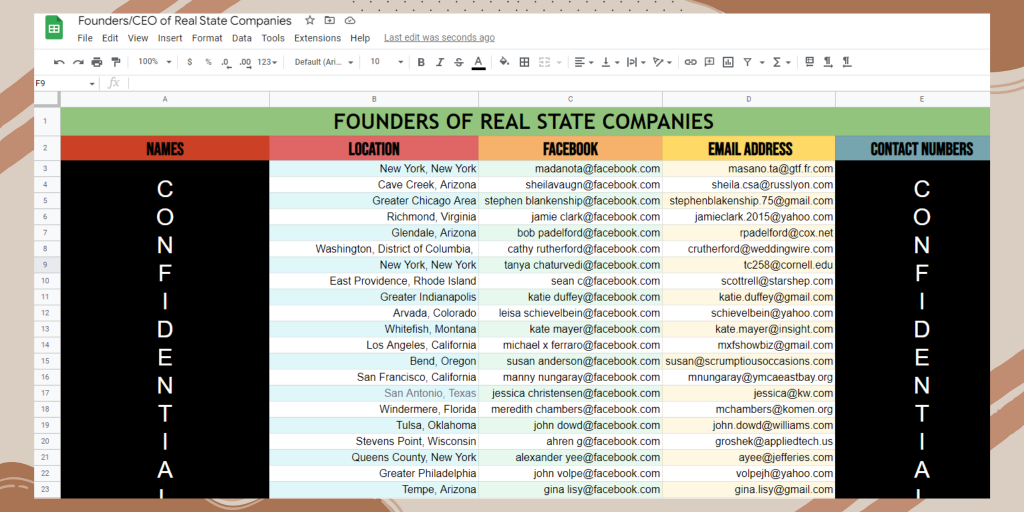Select row 17 header
Screen dimensions: 1024x512
pos(47,393)
